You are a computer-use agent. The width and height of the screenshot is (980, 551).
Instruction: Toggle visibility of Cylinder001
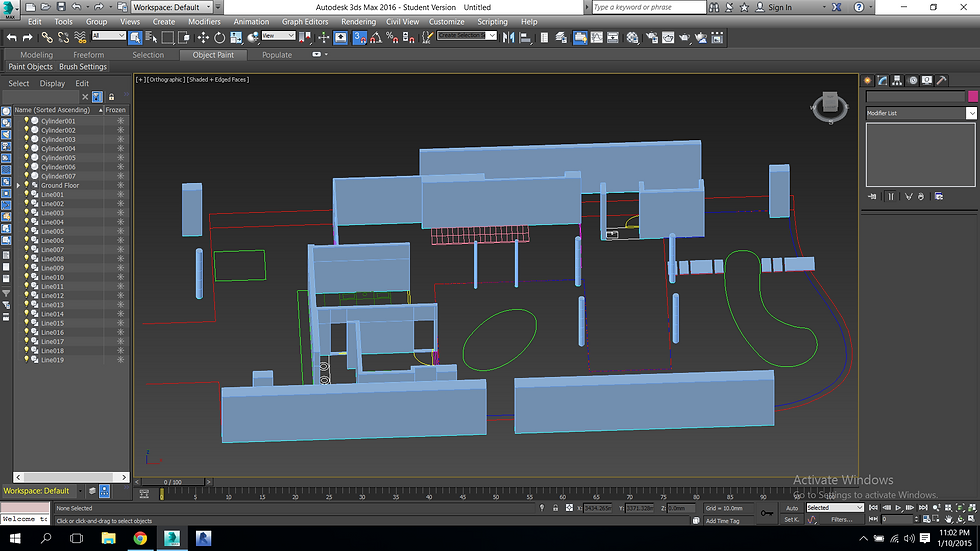(x=26, y=121)
